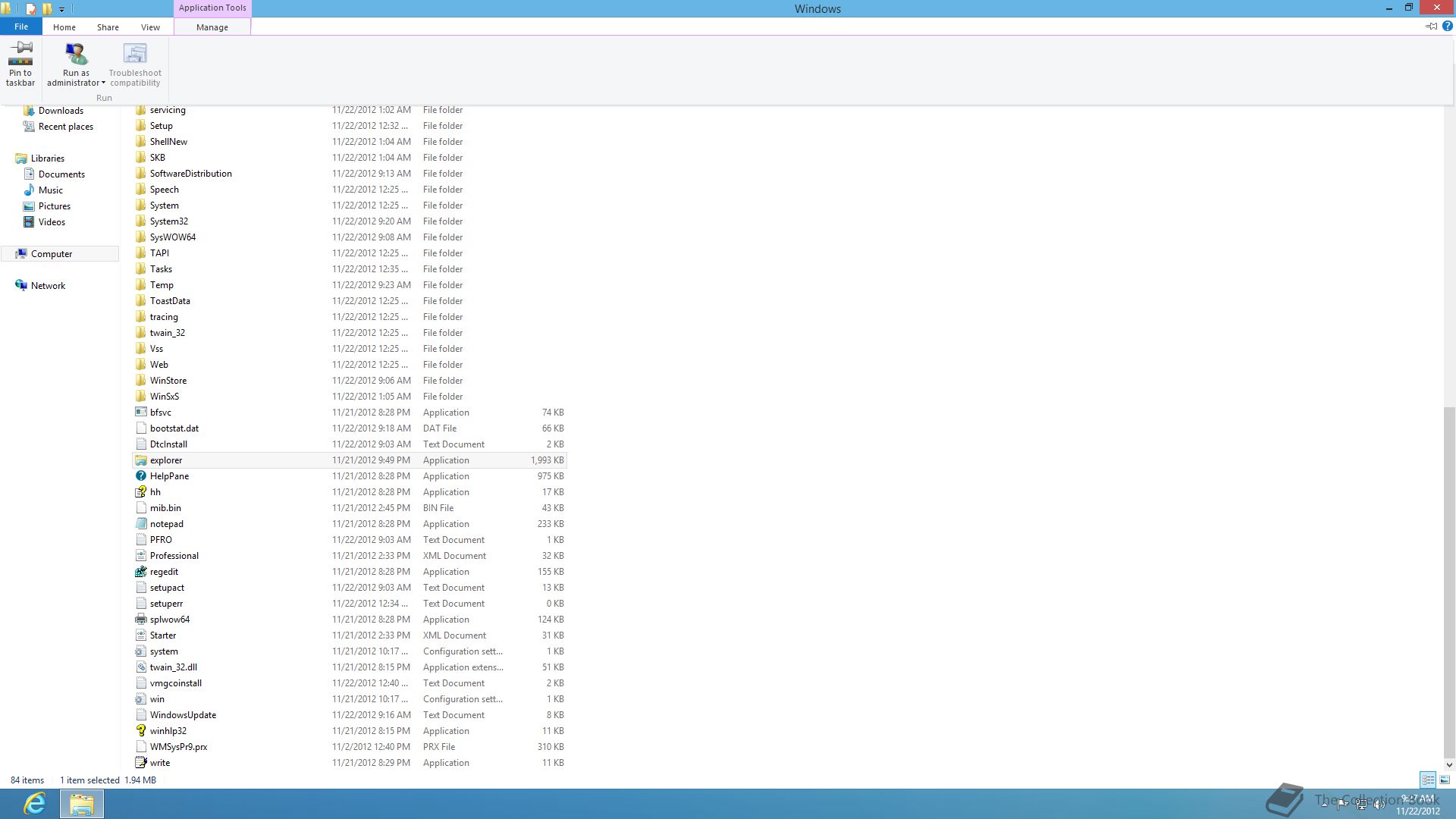This screenshot has height=819, width=1456.
Task: Click the Properties checkmark icon in quick access toolbar
Action: point(31,9)
